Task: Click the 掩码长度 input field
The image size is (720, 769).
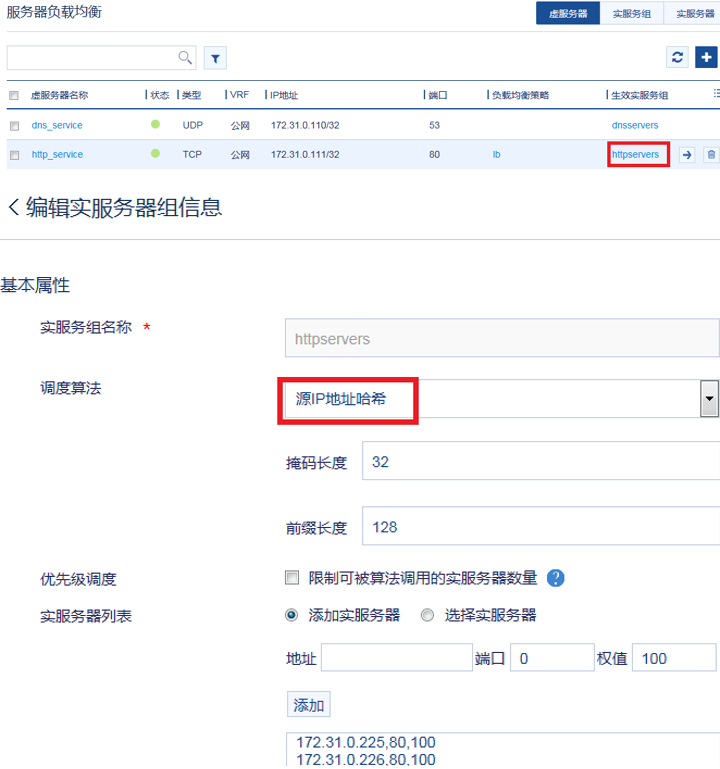Action: (x=540, y=462)
